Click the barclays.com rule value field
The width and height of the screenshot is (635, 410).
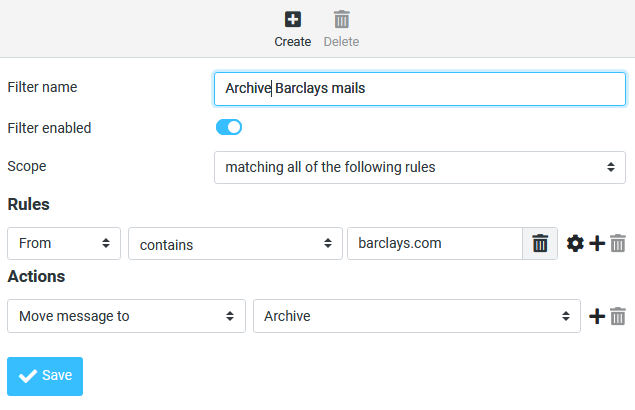pyautogui.click(x=434, y=243)
